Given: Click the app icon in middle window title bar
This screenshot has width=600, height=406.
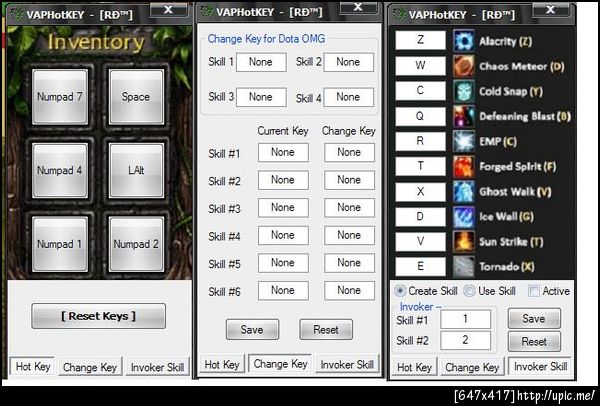Looking at the screenshot, I should point(207,11).
